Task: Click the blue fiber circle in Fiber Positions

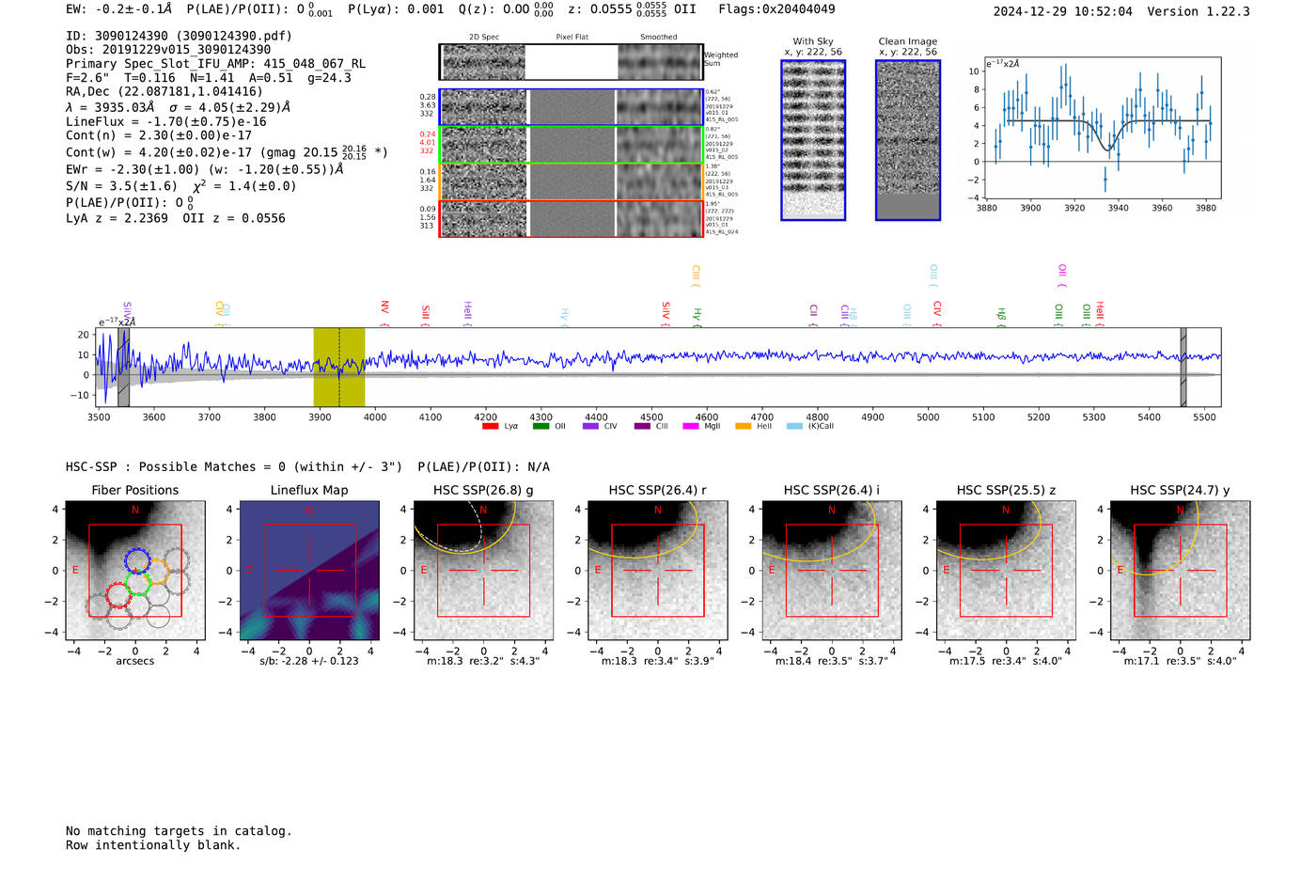Action: 136,561
